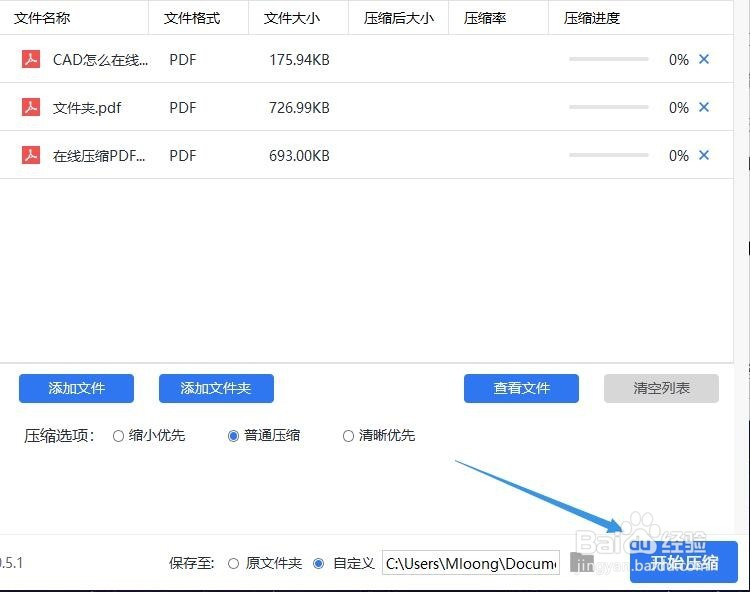Select 普通压缩 compression option

pos(233,436)
